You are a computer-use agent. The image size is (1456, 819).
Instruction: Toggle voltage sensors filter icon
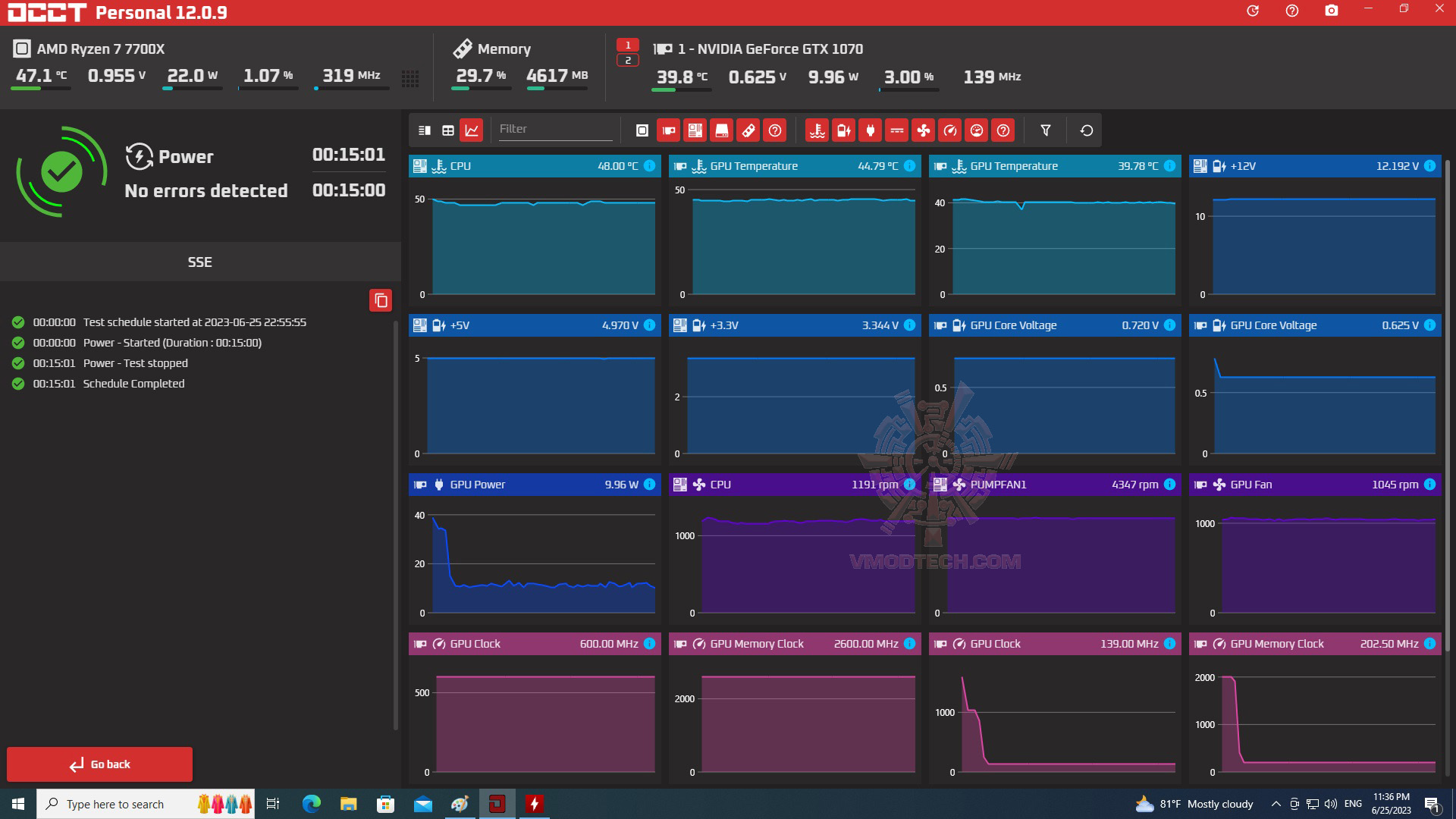click(843, 130)
